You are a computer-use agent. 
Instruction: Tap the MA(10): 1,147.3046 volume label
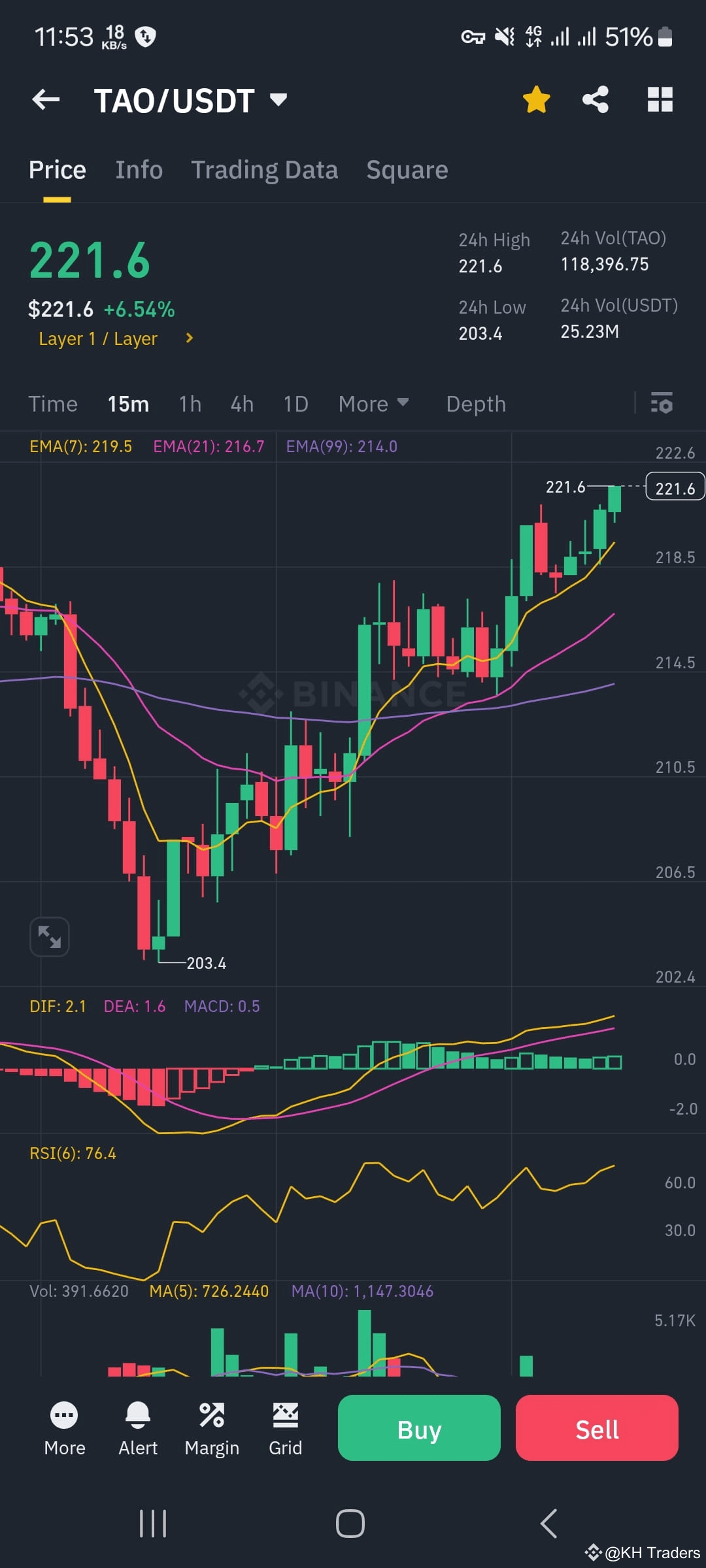[x=362, y=1292]
